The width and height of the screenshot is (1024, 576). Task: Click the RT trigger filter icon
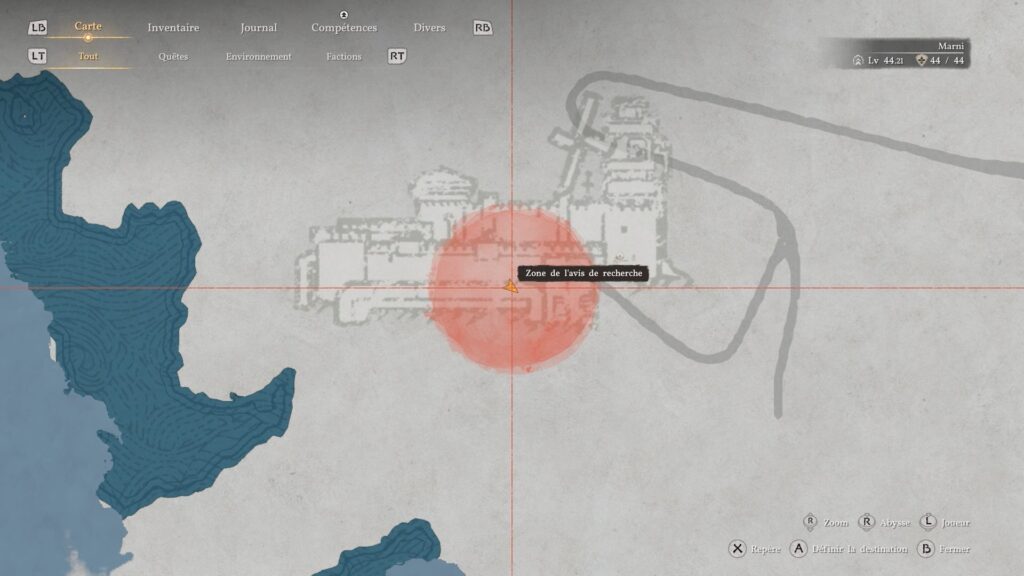point(397,56)
